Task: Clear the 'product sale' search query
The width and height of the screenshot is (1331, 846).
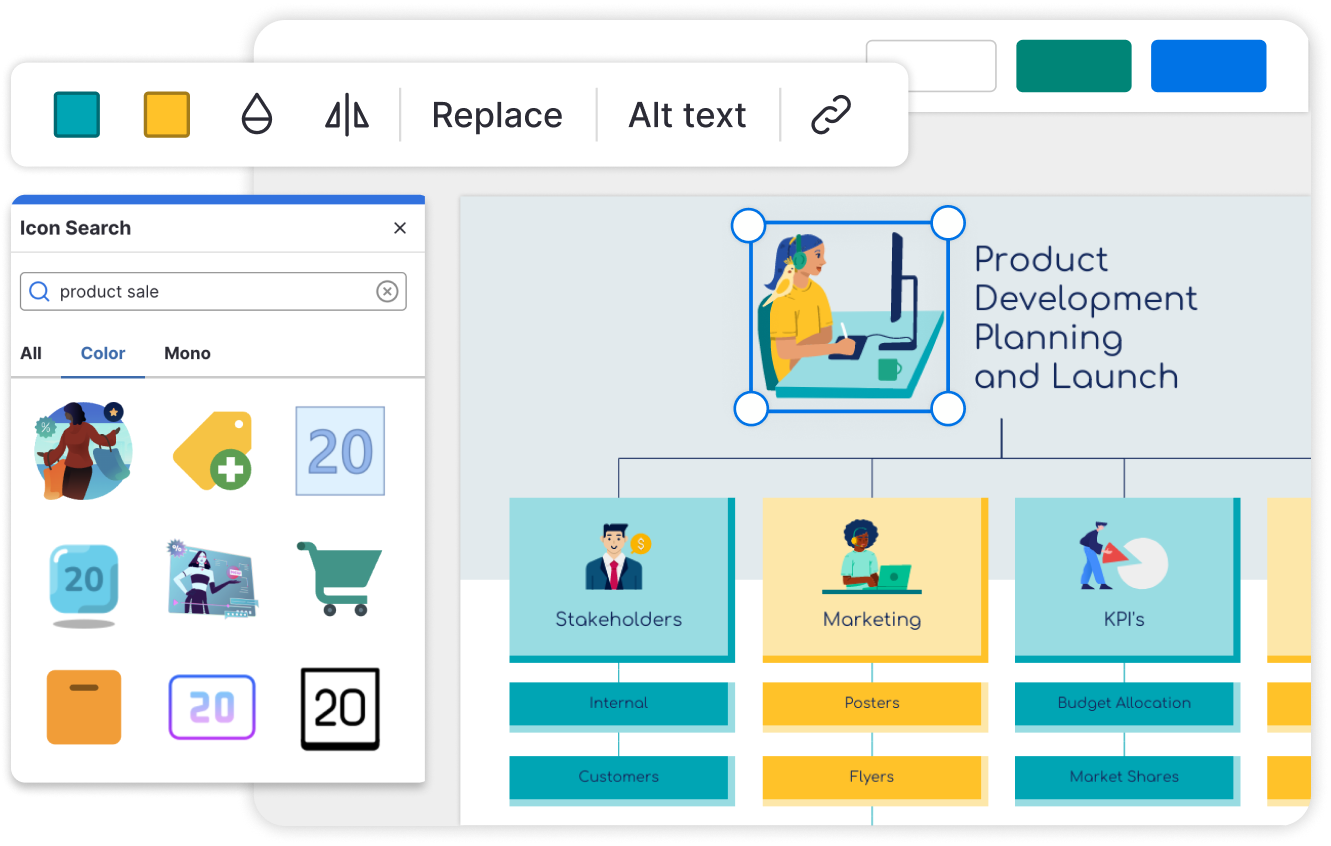Action: (387, 291)
